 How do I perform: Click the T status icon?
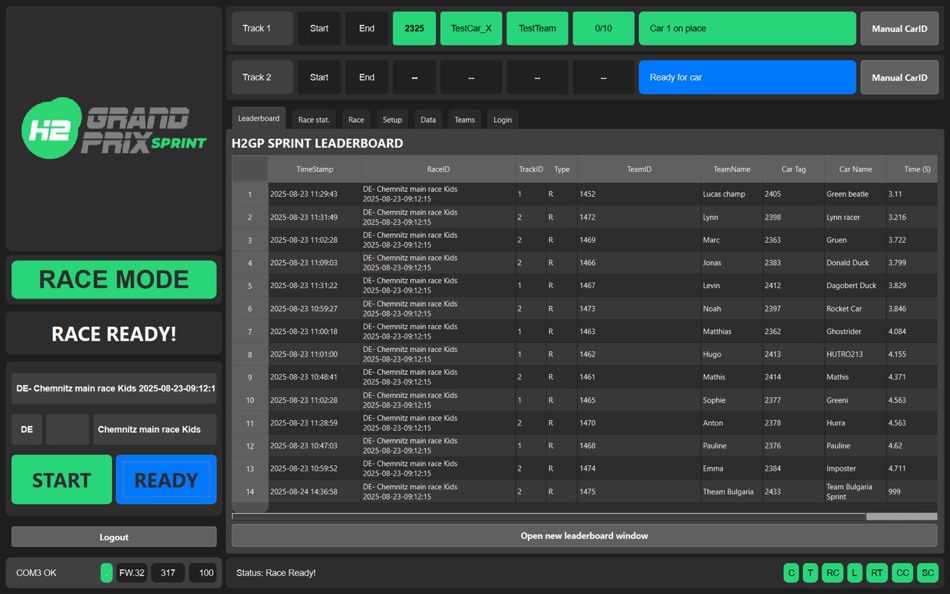(811, 572)
